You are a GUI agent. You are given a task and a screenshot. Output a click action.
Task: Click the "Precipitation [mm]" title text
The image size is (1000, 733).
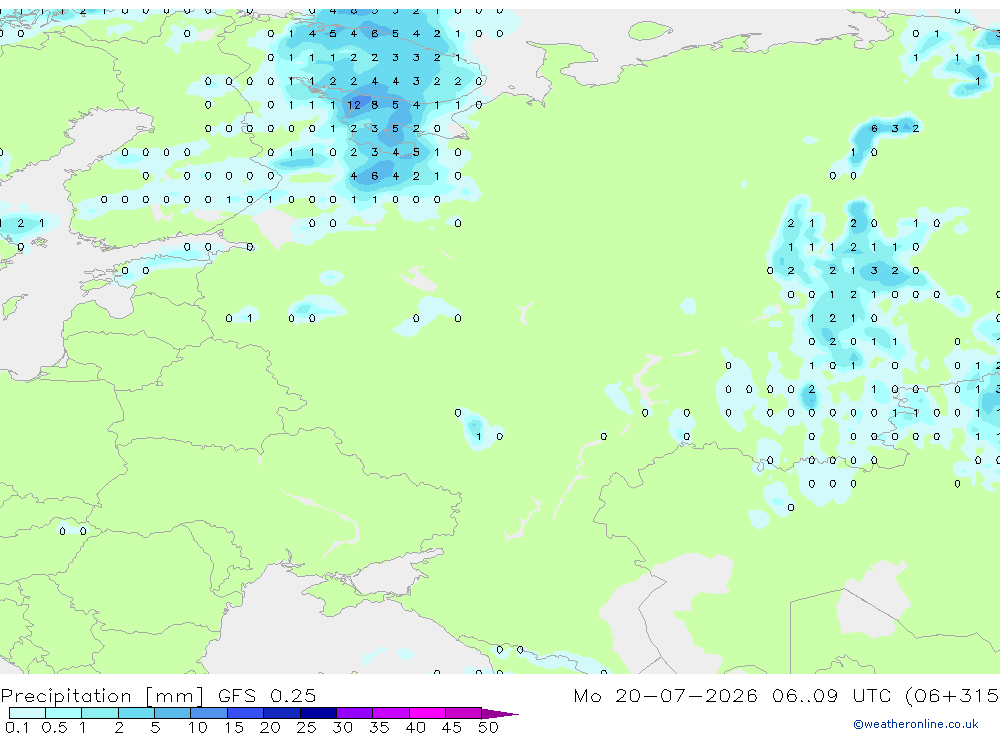[x=102, y=696]
